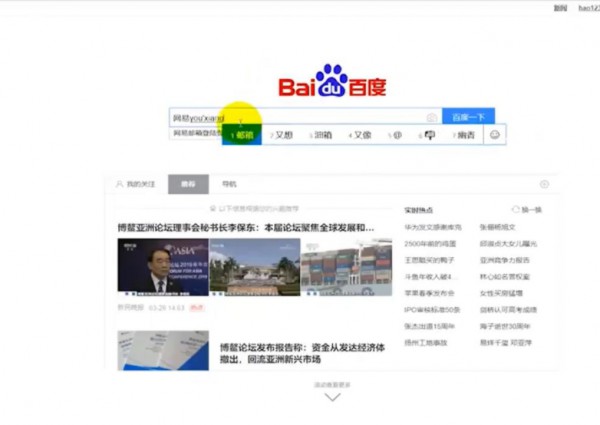The height and width of the screenshot is (425, 600).
Task: Click the 我的关注 person icon
Action: coord(121,184)
